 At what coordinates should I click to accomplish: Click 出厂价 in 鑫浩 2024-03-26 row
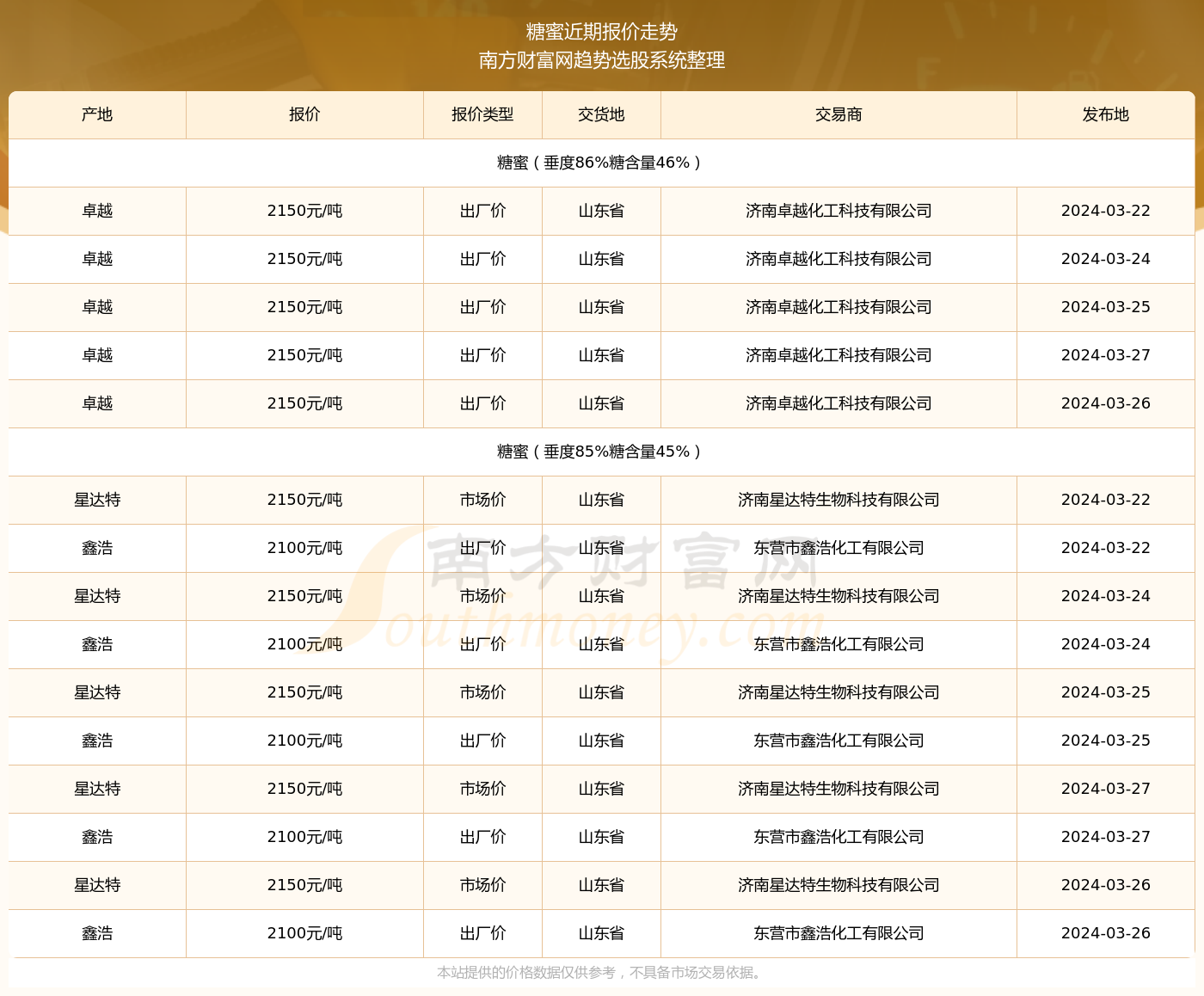pos(482,933)
